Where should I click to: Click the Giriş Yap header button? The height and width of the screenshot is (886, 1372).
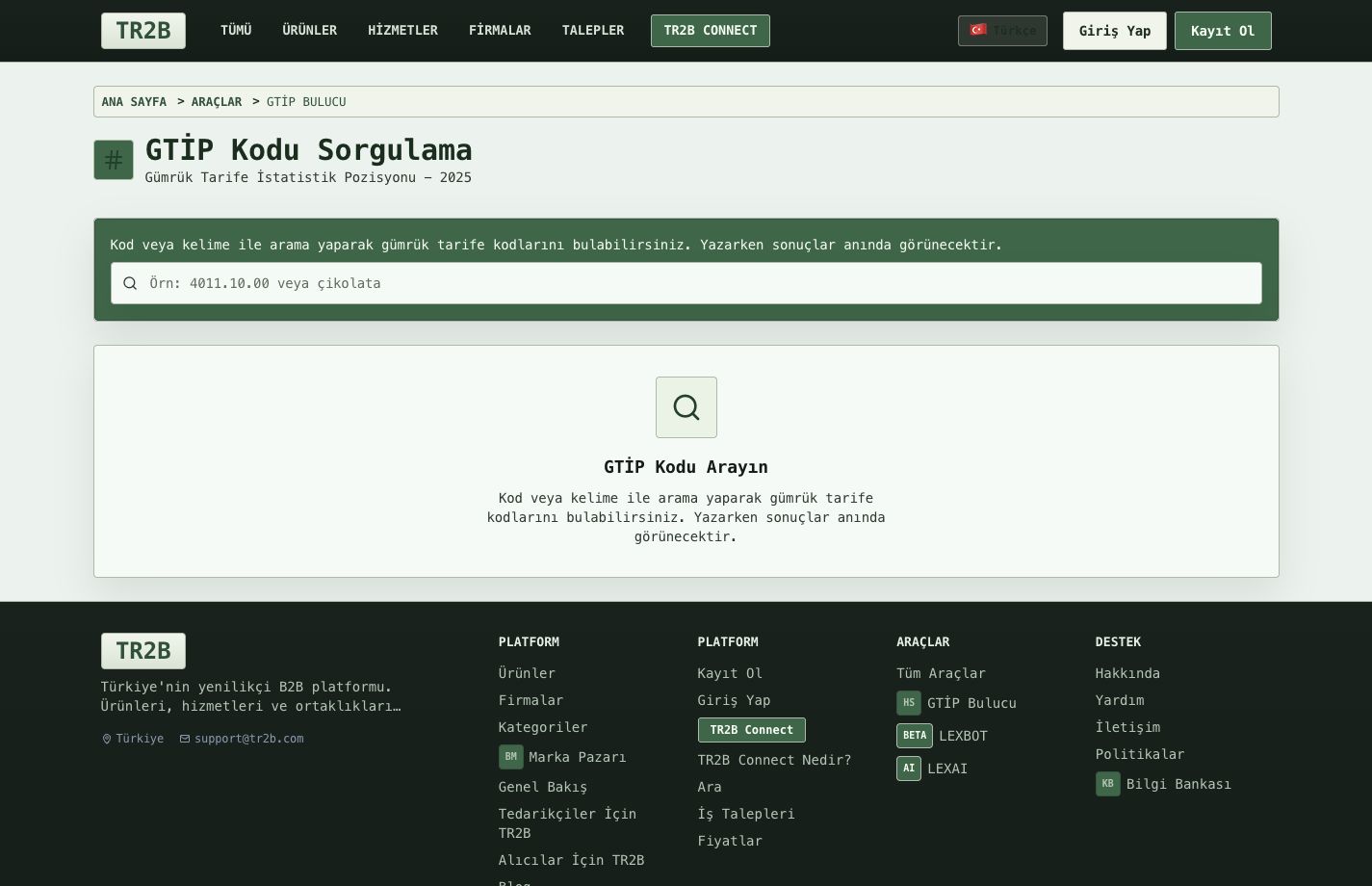(x=1115, y=31)
